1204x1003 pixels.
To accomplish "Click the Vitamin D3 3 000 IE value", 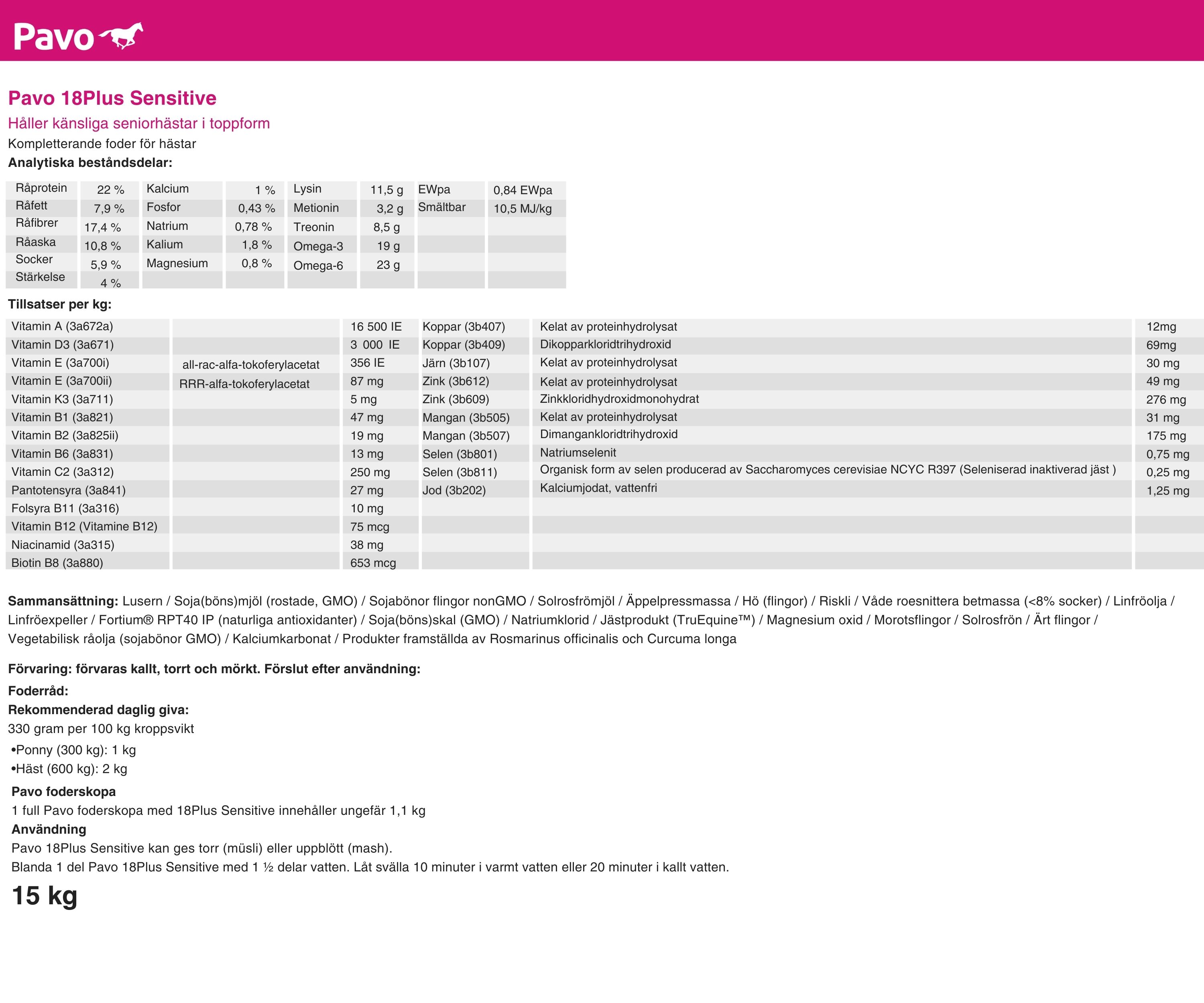I will coord(375,345).
